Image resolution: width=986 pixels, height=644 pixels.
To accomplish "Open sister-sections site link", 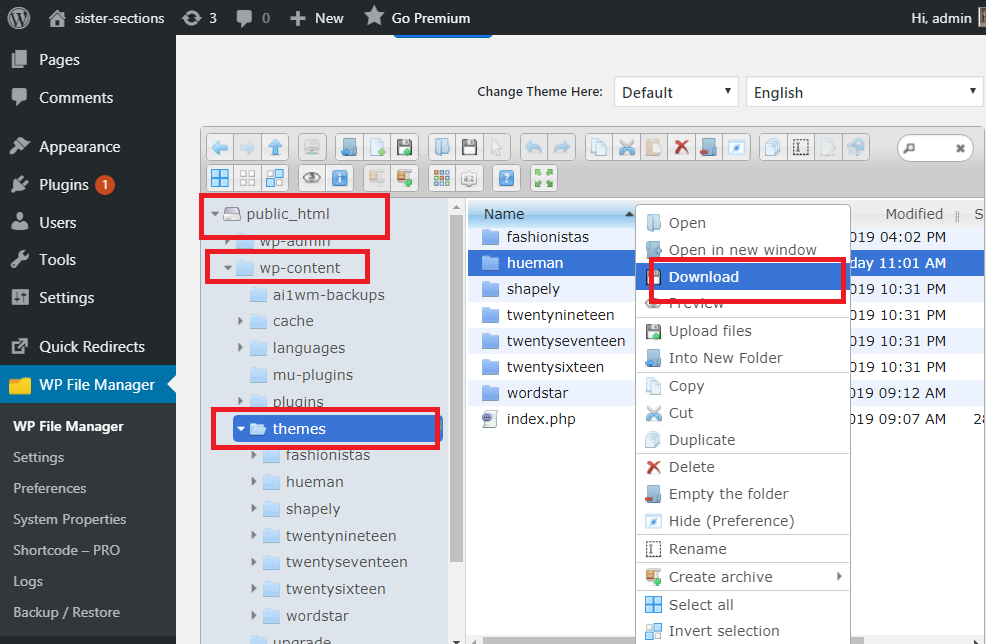I will pyautogui.click(x=107, y=18).
